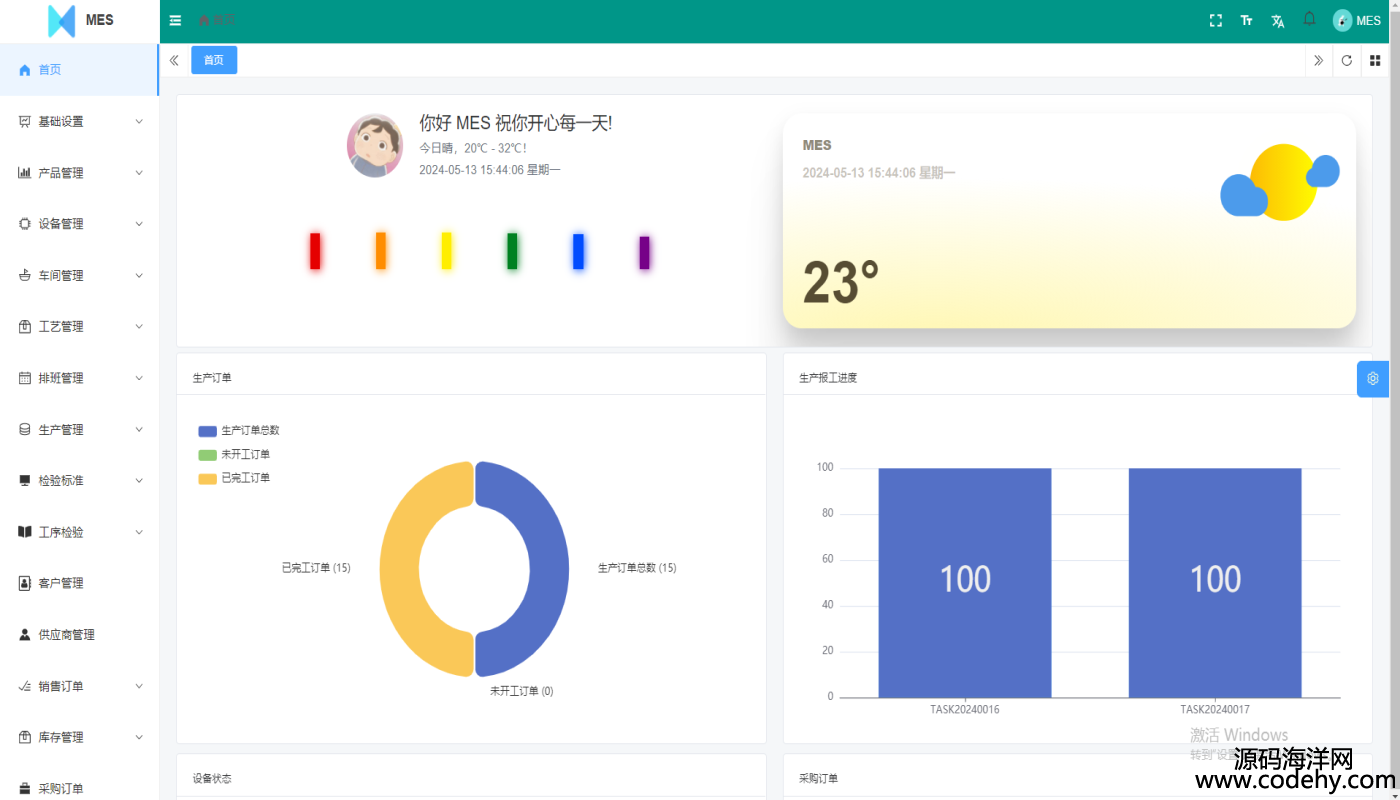Open 客户管理 in the sidebar
The image size is (1400, 800).
79,583
